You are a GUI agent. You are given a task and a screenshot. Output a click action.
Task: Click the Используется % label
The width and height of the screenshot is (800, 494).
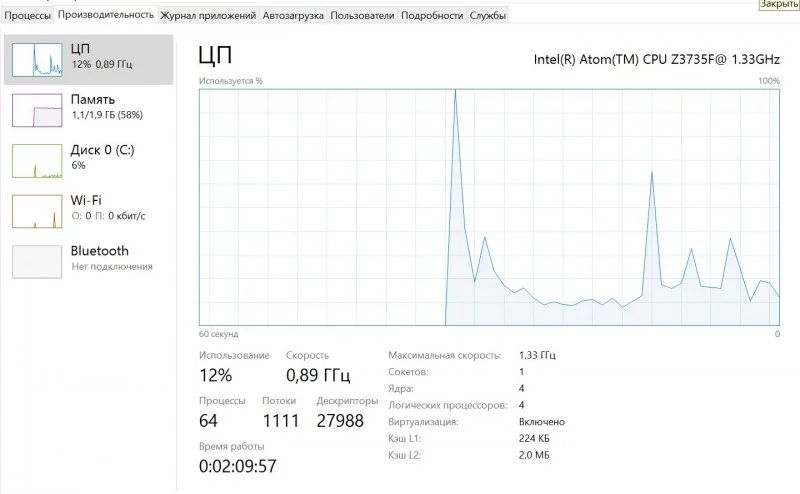click(x=231, y=81)
